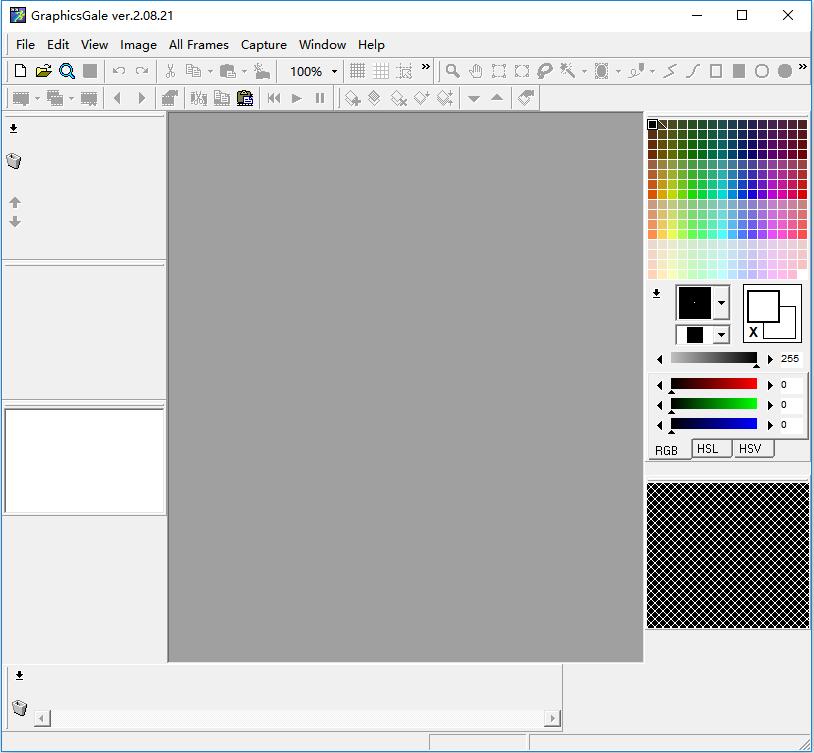The height and width of the screenshot is (753, 814).
Task: Open the Window menu
Action: pos(322,45)
